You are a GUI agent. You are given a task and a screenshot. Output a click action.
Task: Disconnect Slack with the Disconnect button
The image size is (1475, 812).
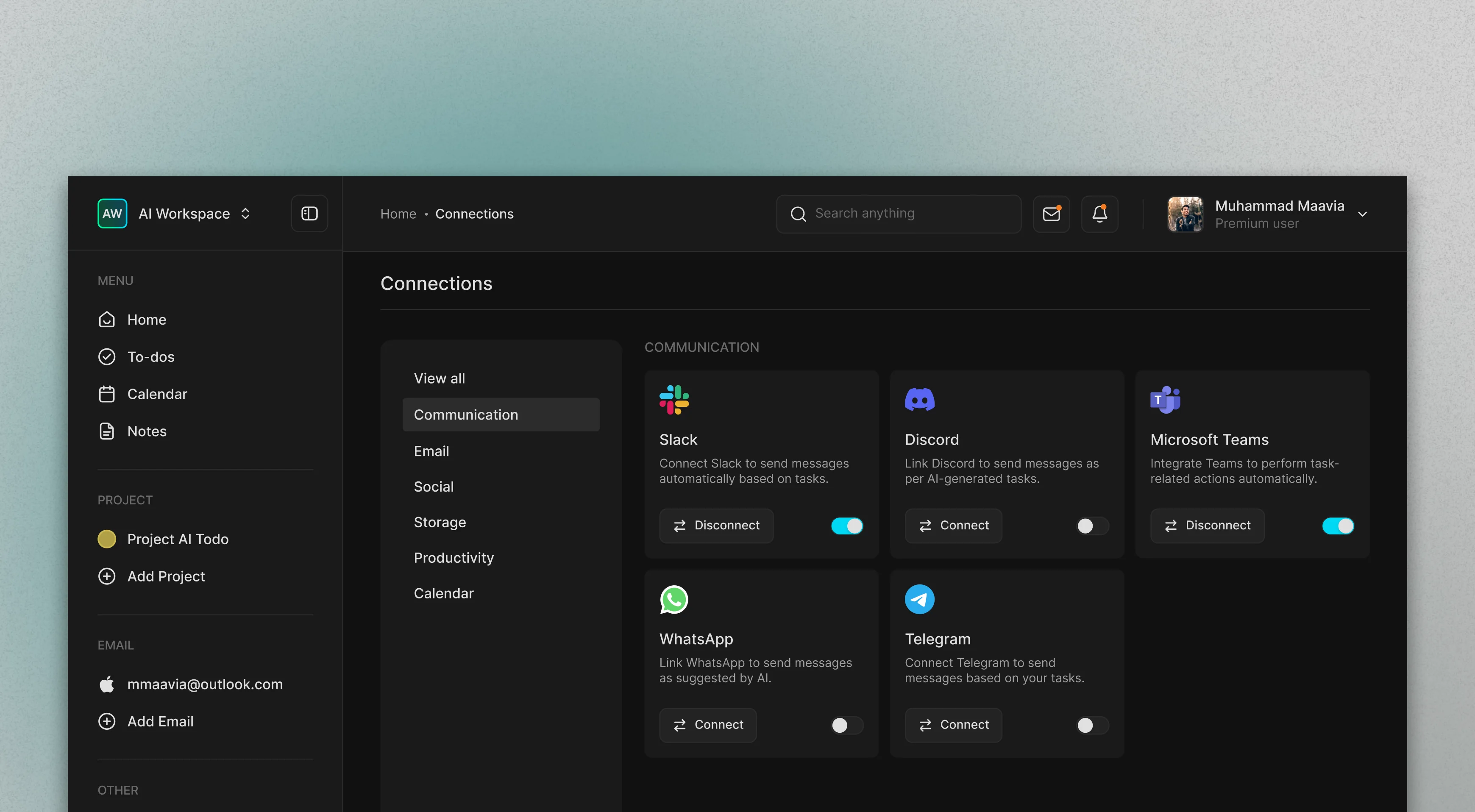coord(716,526)
